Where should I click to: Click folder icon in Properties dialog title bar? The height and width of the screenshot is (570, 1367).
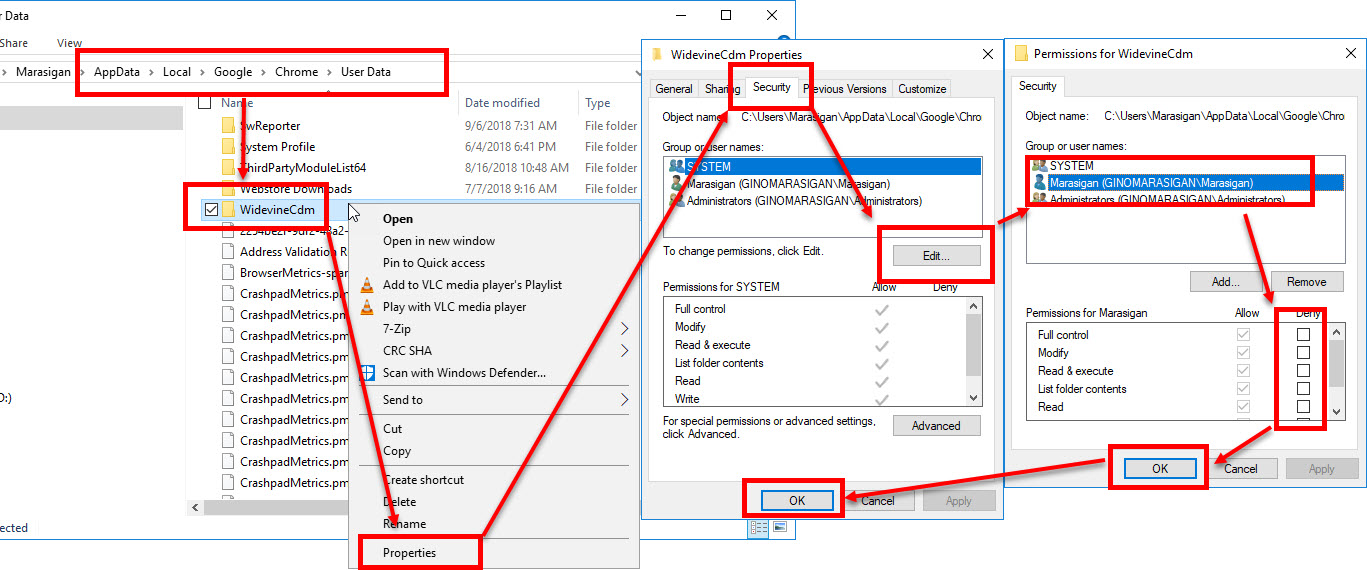pyautogui.click(x=657, y=54)
